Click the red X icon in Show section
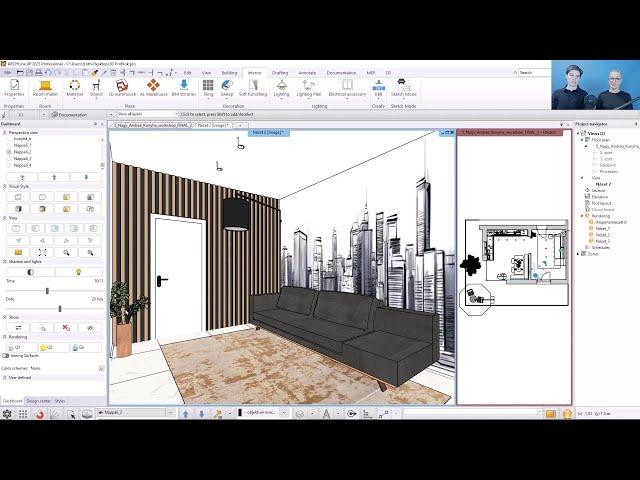Image resolution: width=640 pixels, height=480 pixels. point(66,328)
